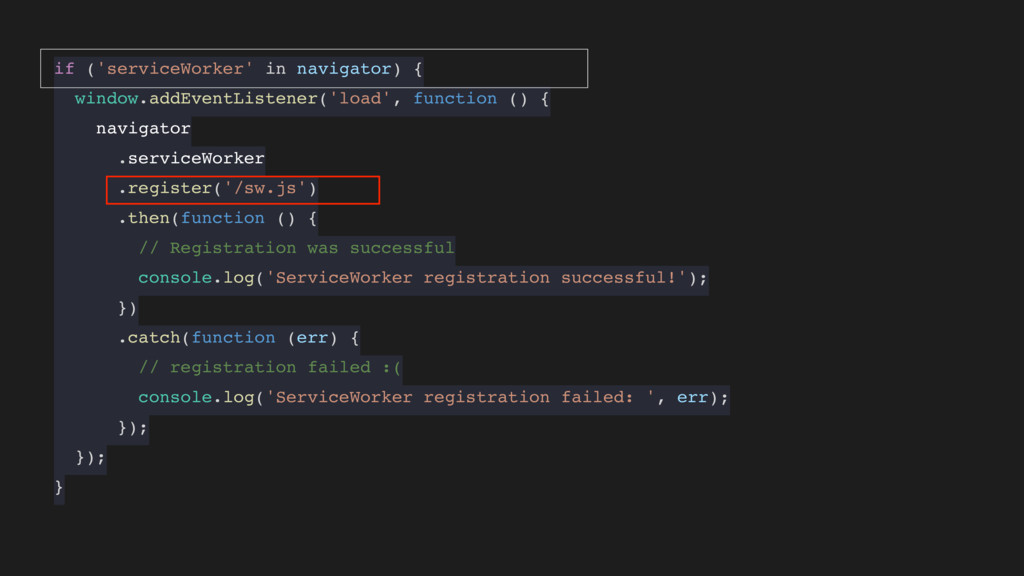Click the final closing brace of the if block

(59, 487)
